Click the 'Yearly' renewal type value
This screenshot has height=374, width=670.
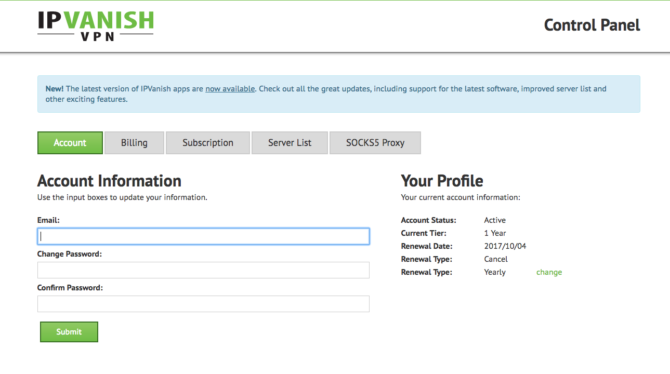(x=495, y=272)
